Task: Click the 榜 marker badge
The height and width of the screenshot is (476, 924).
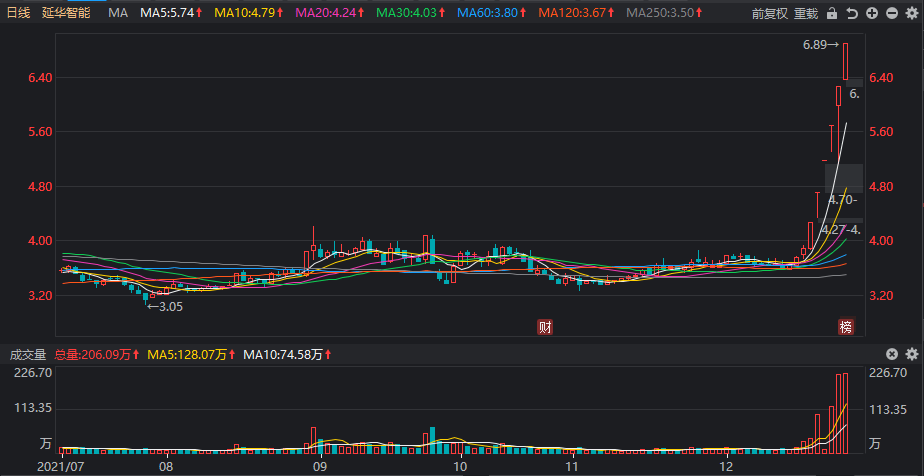Action: click(x=846, y=327)
